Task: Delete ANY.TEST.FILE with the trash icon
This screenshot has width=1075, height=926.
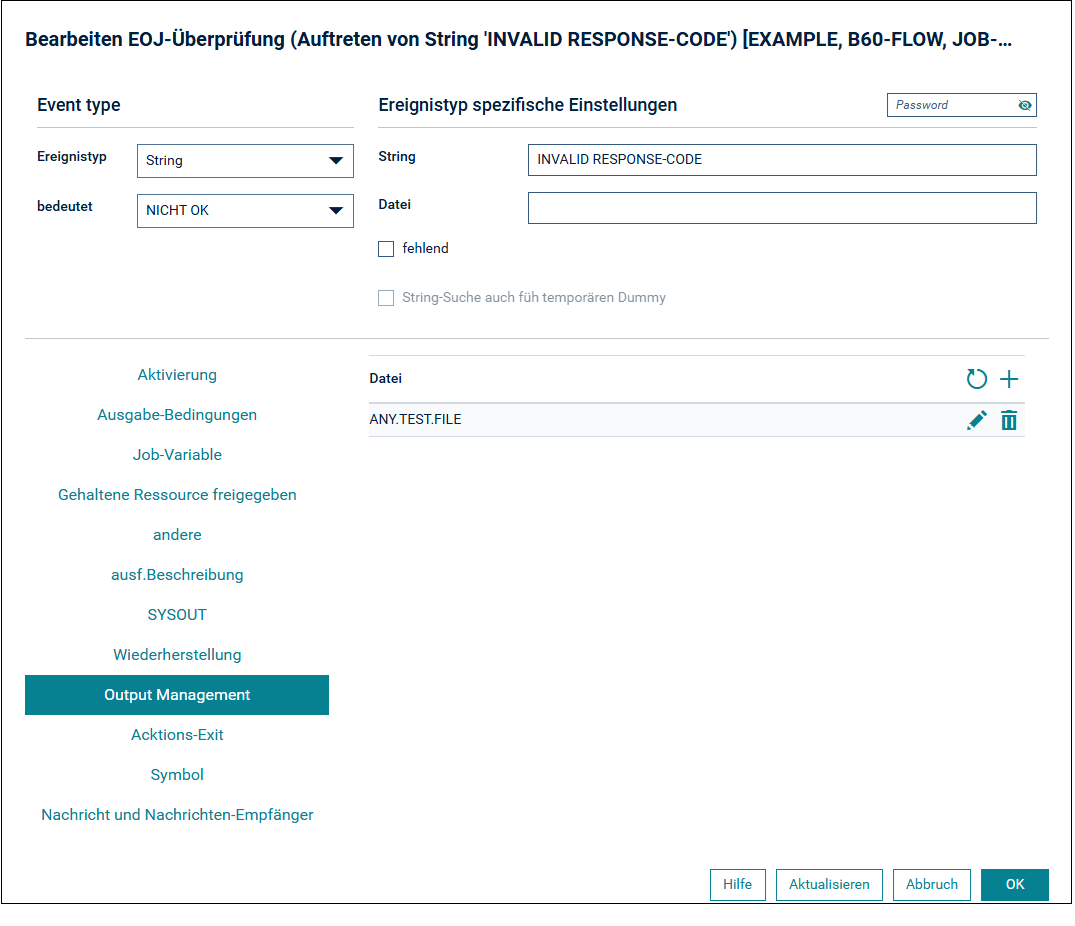Action: 1008,420
